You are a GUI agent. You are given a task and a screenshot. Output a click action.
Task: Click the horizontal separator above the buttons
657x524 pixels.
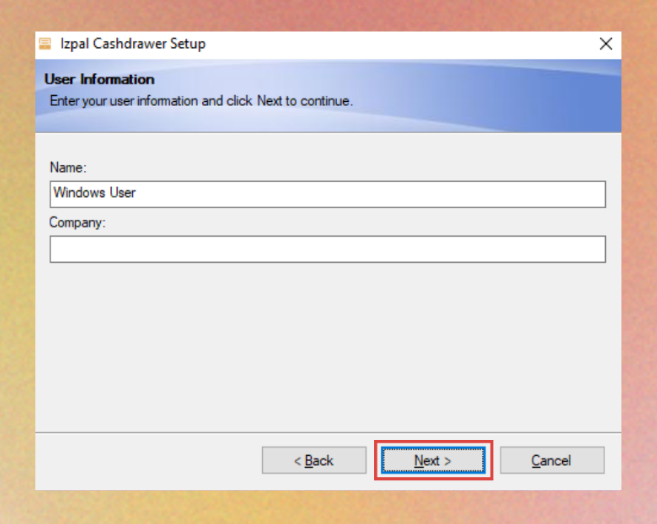coord(327,433)
